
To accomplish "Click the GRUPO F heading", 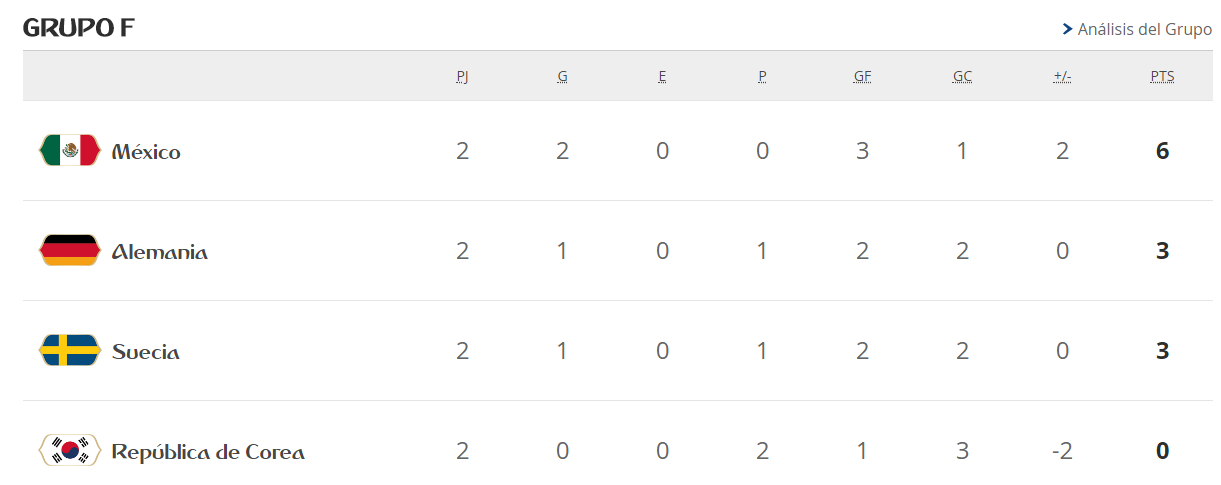I will [x=79, y=28].
